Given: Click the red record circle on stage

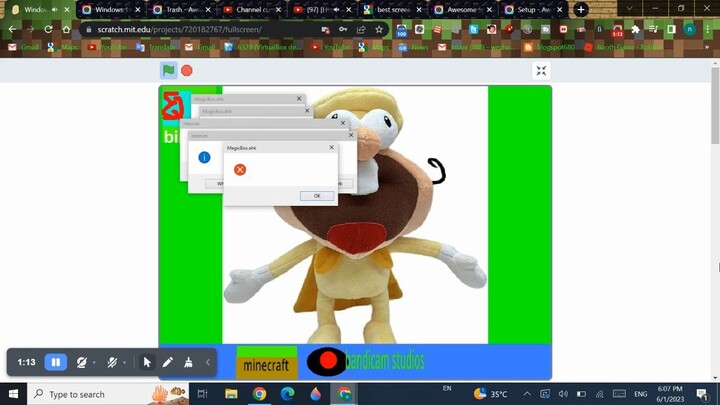Looking at the screenshot, I should pyautogui.click(x=327, y=361).
